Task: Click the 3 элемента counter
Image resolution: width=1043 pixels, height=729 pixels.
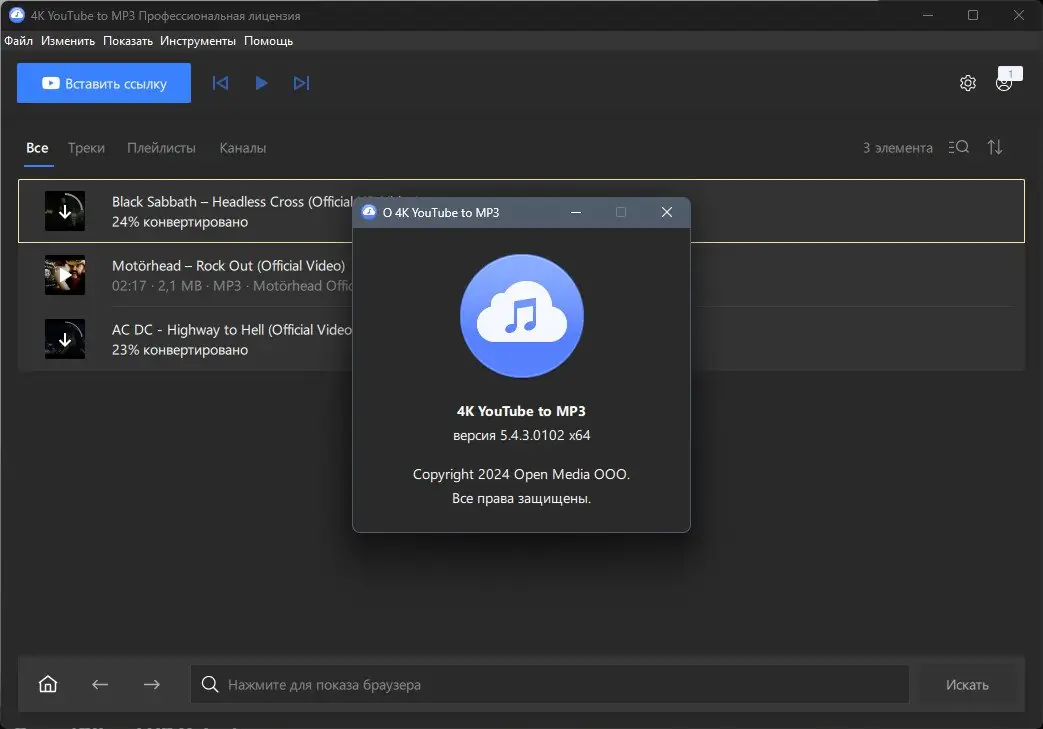Action: [897, 148]
